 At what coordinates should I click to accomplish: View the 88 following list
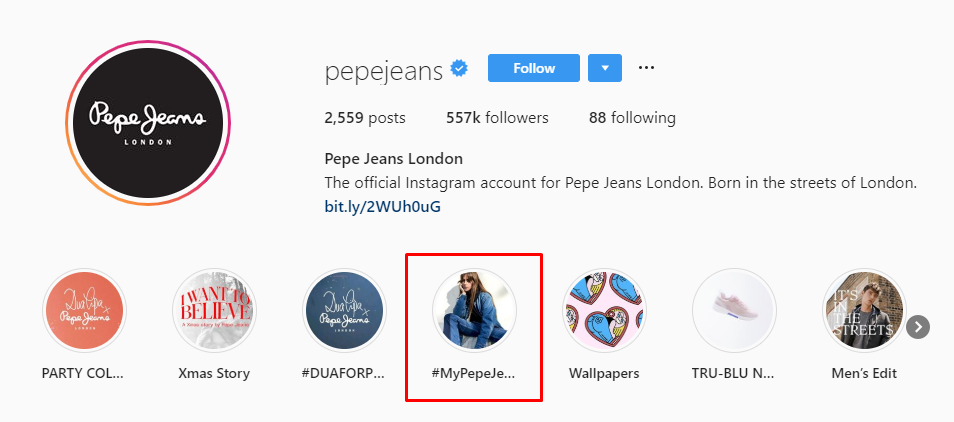click(632, 118)
